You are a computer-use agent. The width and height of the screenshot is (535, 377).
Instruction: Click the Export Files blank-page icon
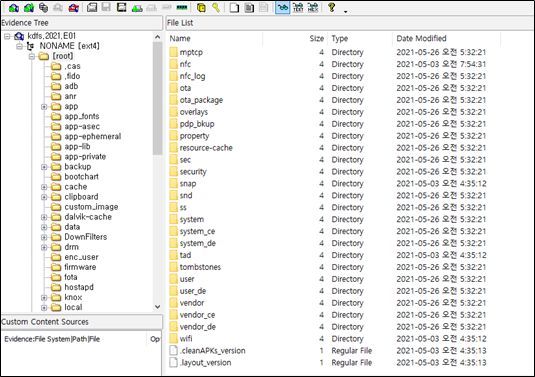point(234,7)
